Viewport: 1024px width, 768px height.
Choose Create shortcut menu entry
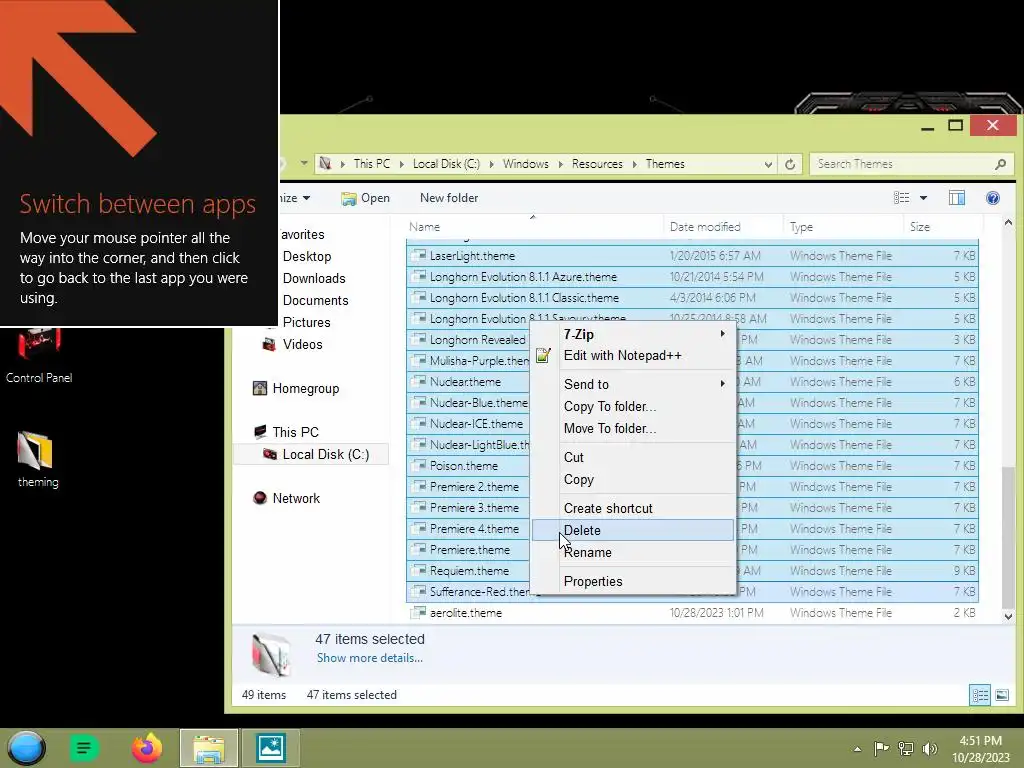632,508
